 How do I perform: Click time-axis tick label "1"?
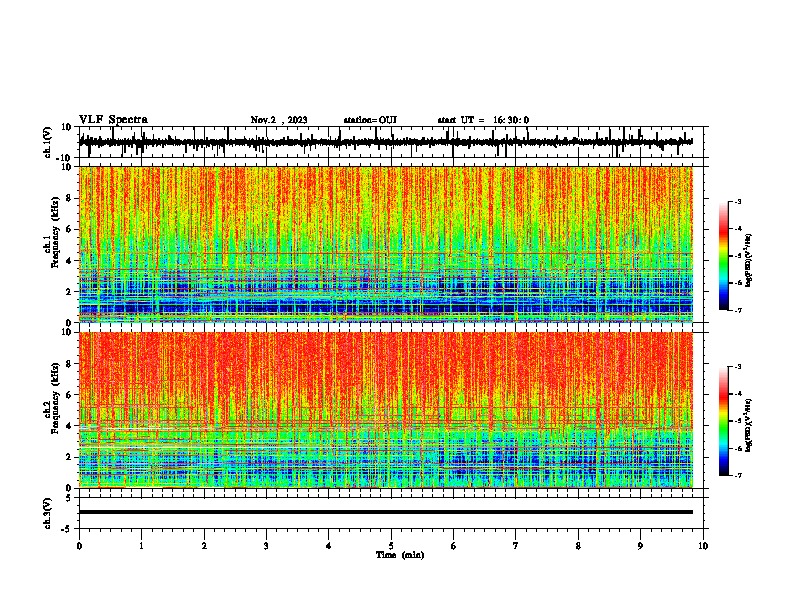141,546
